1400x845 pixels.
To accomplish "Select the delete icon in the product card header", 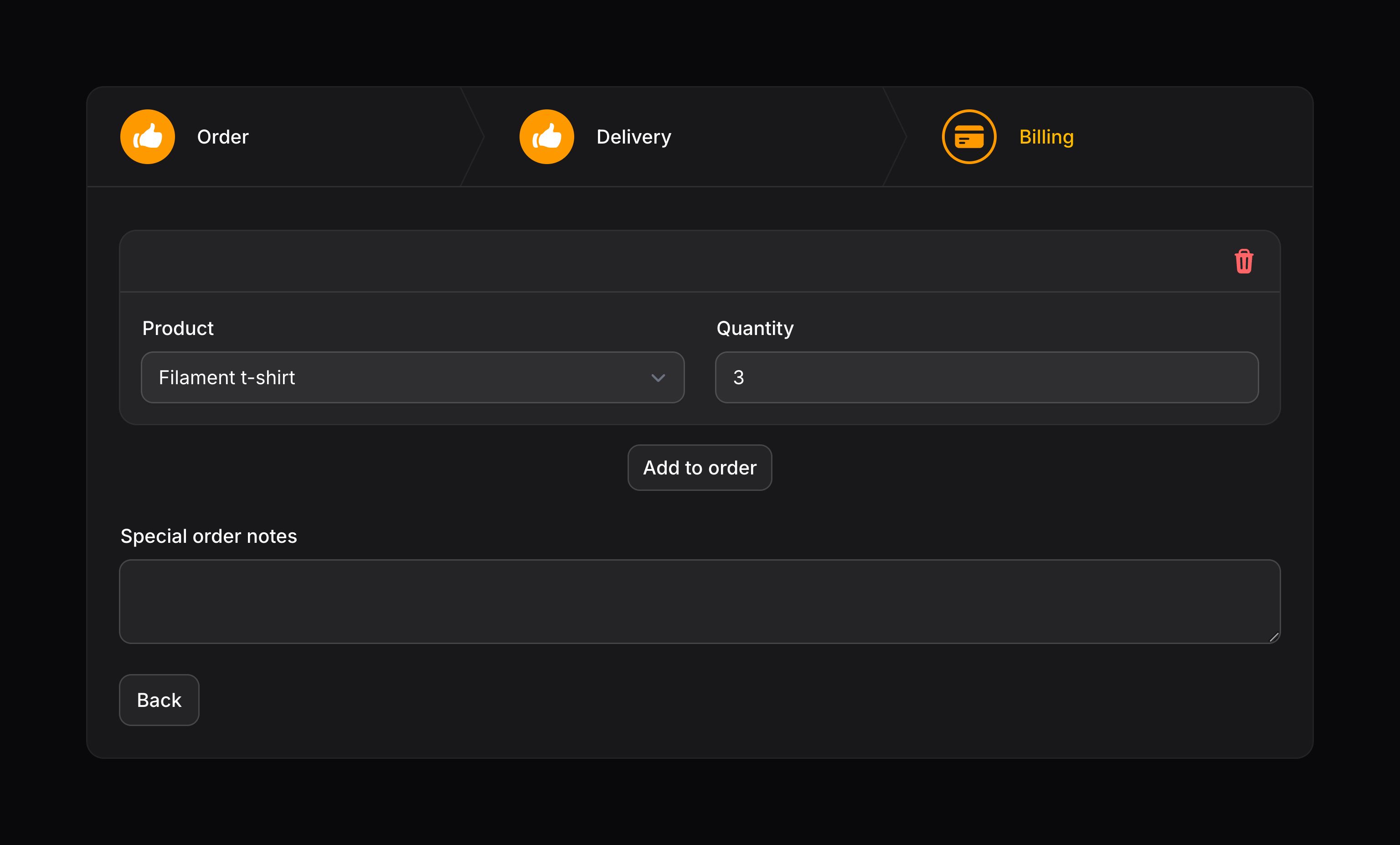I will point(1244,262).
